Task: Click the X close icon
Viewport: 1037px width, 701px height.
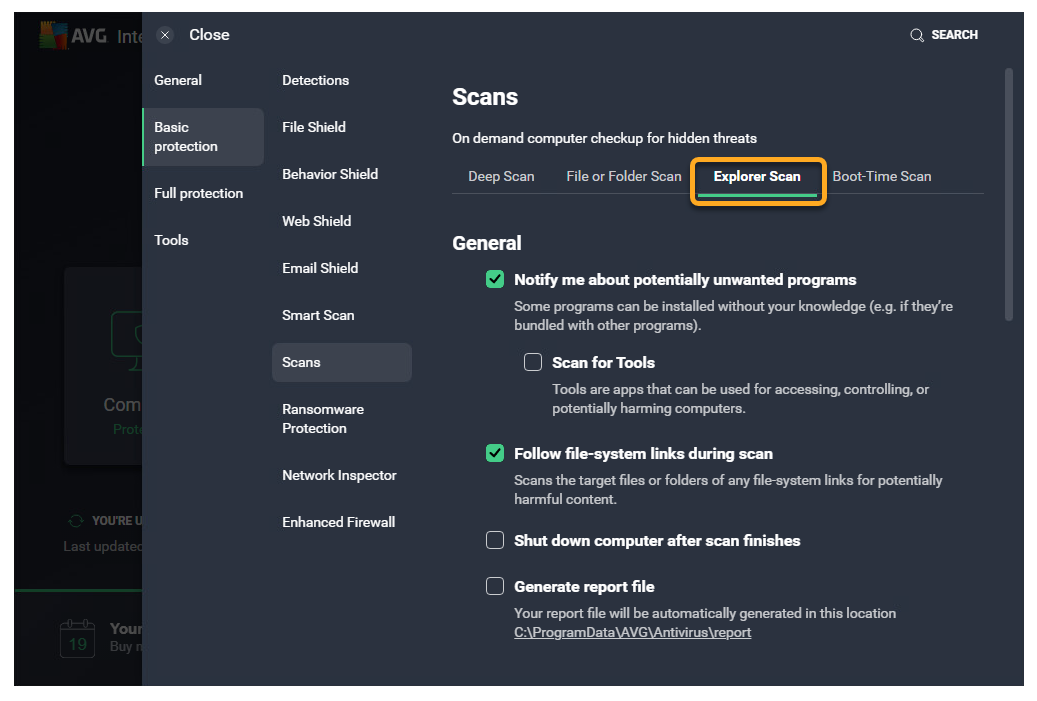Action: [166, 35]
